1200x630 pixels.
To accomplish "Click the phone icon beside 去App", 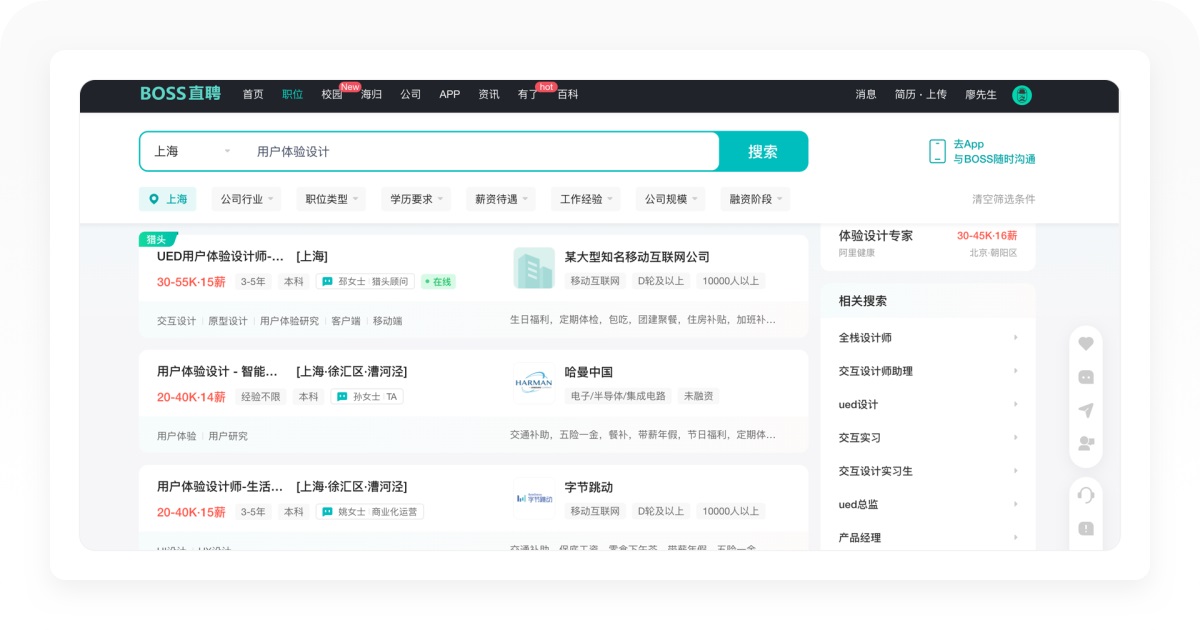I will tap(937, 151).
